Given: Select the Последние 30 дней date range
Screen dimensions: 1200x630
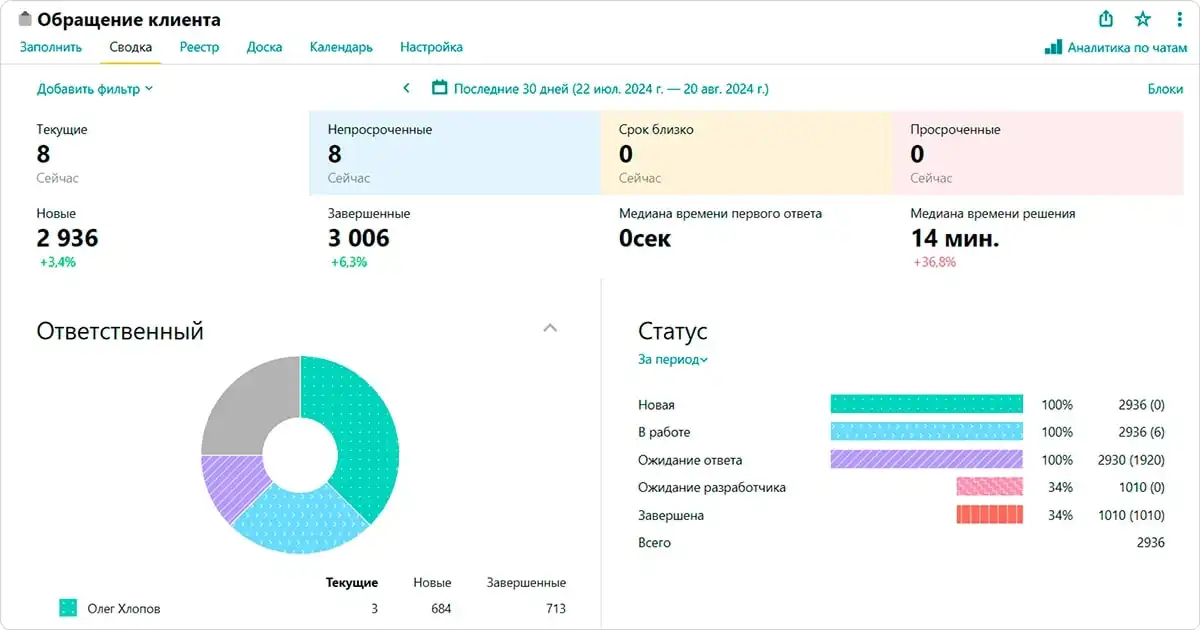Looking at the screenshot, I should point(611,89).
